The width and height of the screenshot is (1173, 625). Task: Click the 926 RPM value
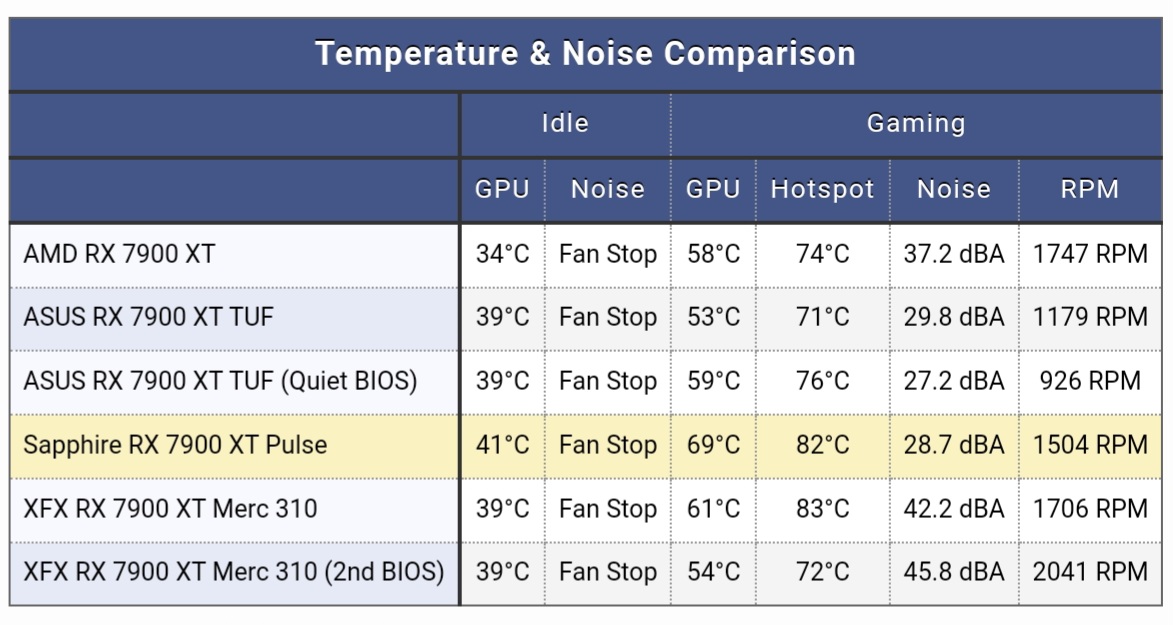click(x=1089, y=381)
